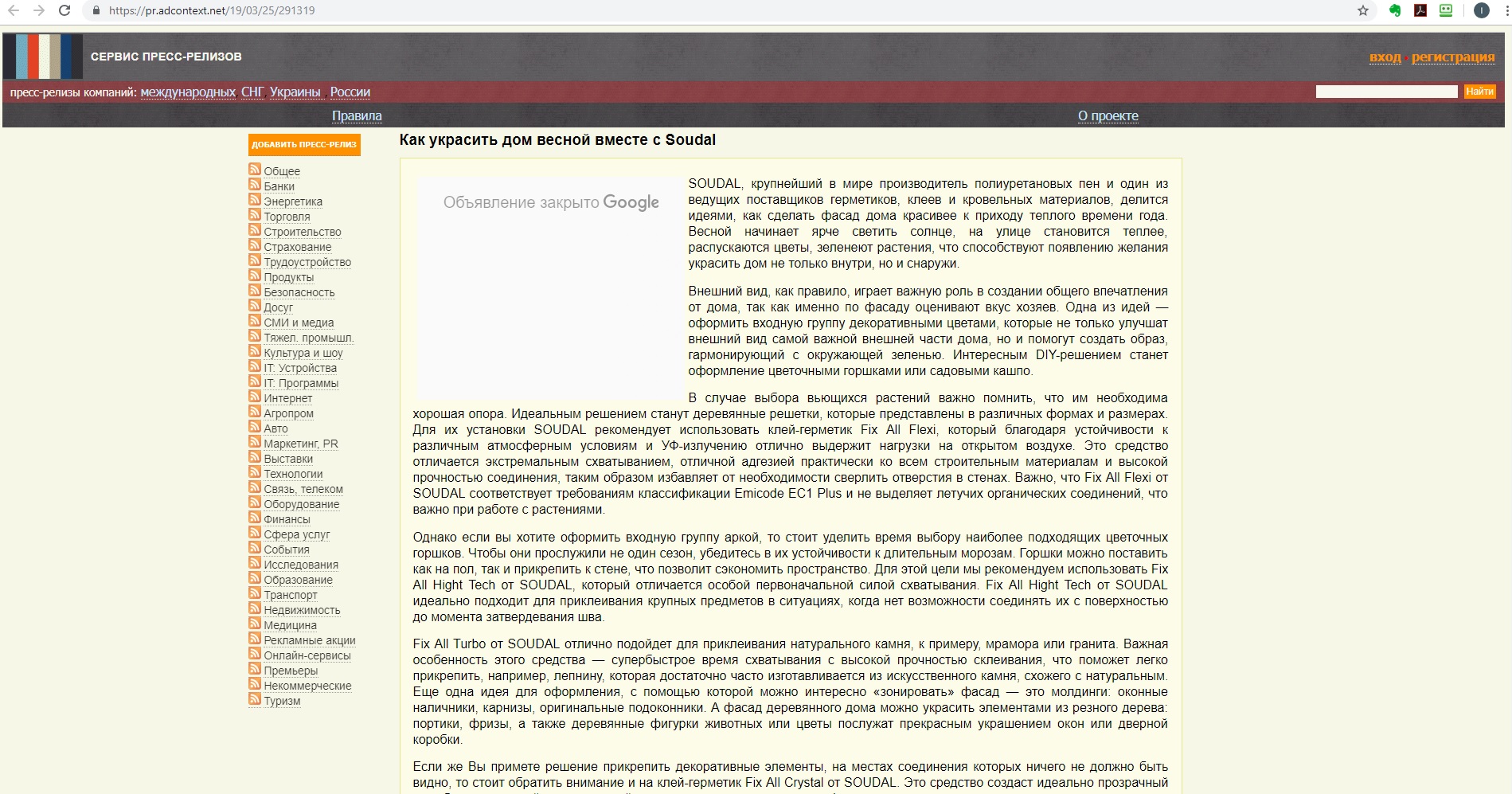Click the регистрация sign-up link
1512x794 pixels.
(x=1453, y=57)
